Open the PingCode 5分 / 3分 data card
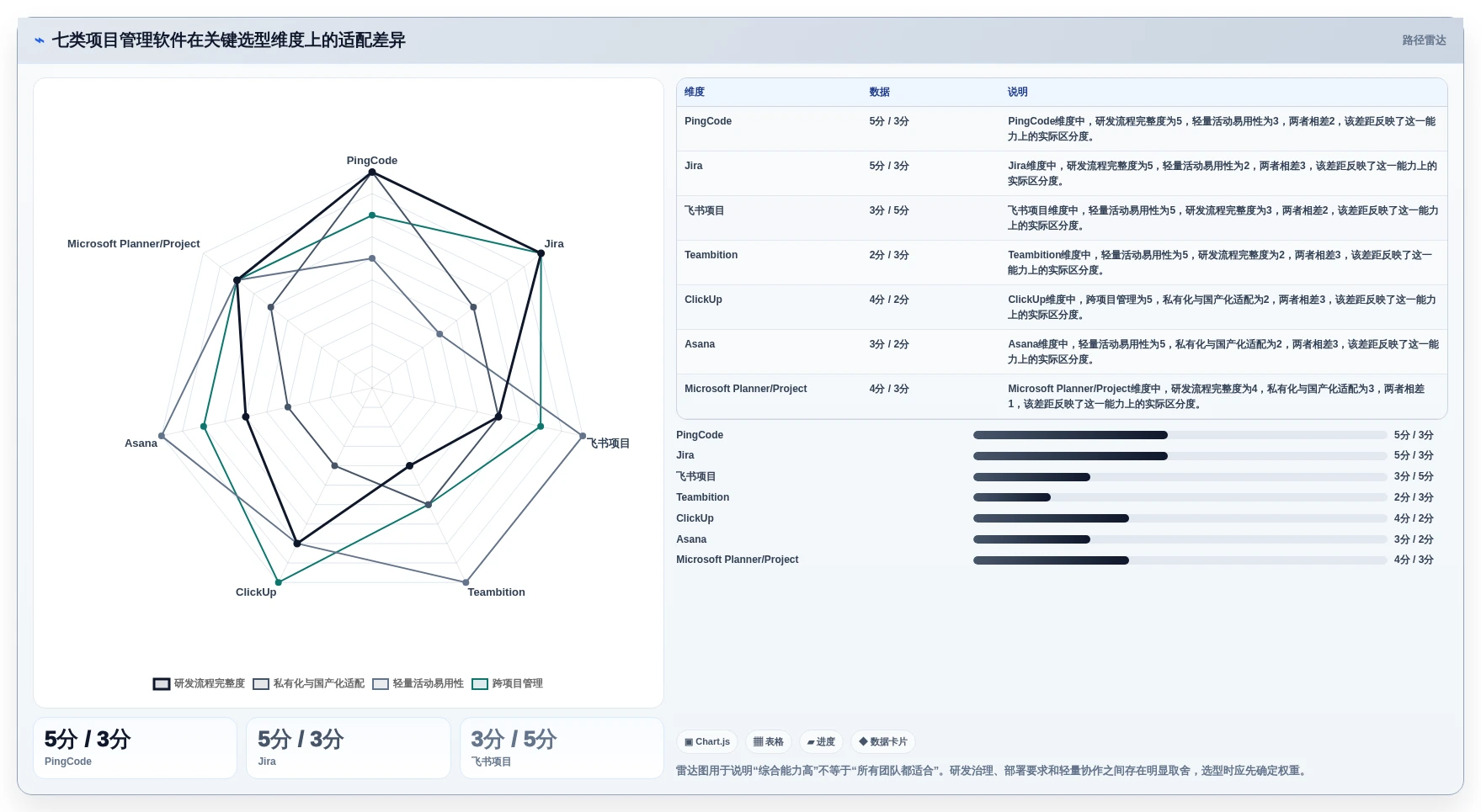 coord(135,748)
